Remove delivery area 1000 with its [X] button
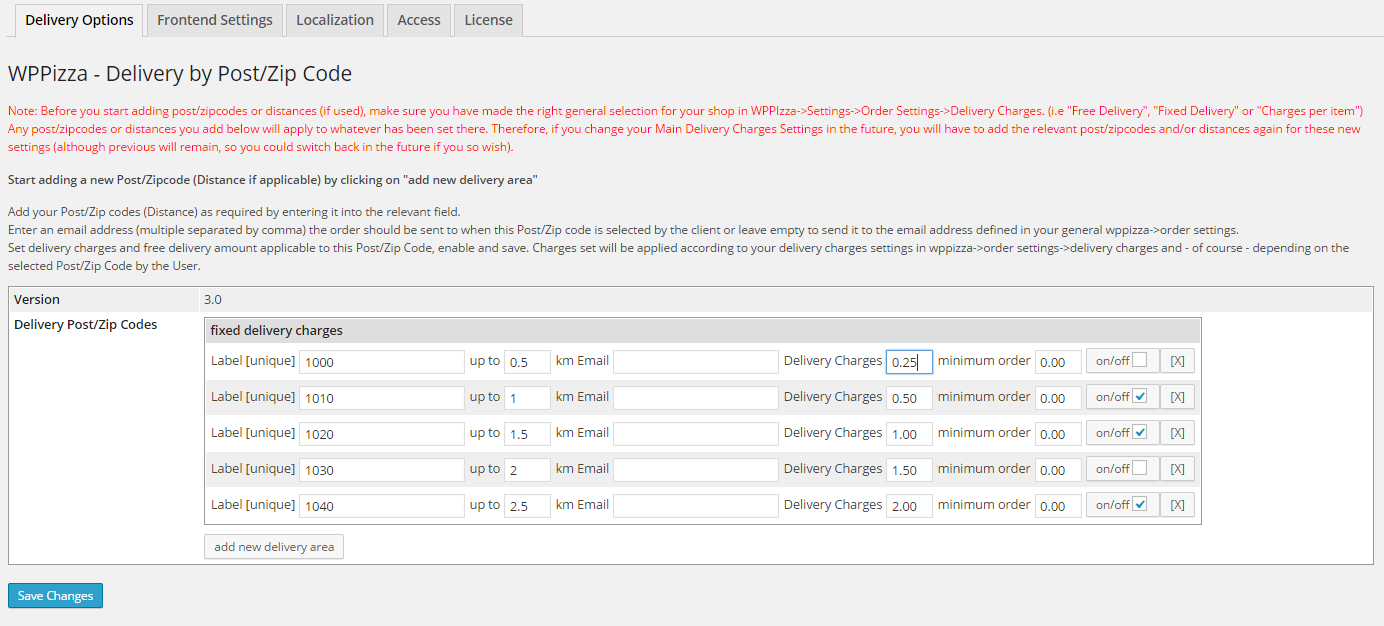1384x626 pixels. point(1177,361)
